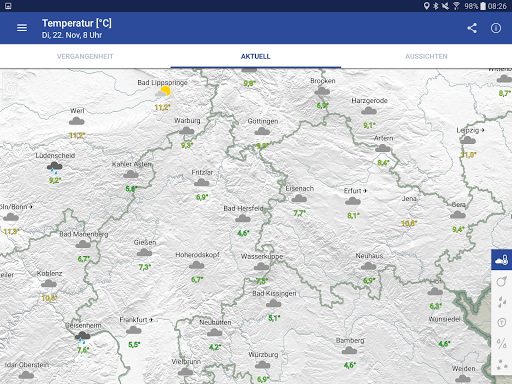The height and width of the screenshot is (384, 512).
Task: Tap the Geisenheim rain cloud icon
Action: tap(82, 337)
